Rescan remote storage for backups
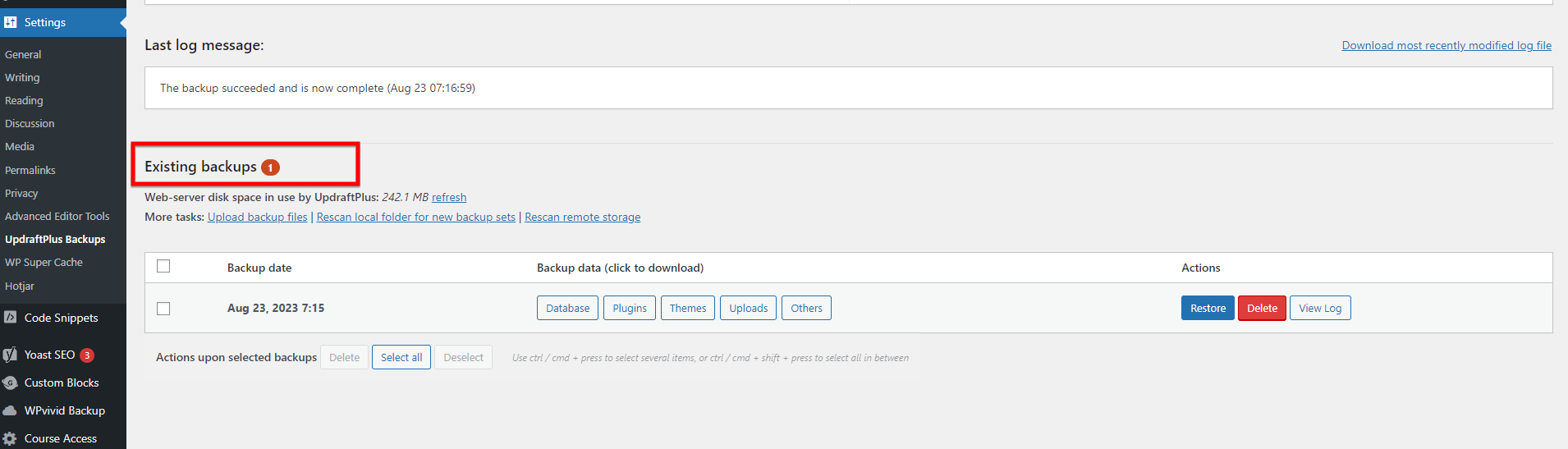The height and width of the screenshot is (449, 1568). pyautogui.click(x=582, y=217)
